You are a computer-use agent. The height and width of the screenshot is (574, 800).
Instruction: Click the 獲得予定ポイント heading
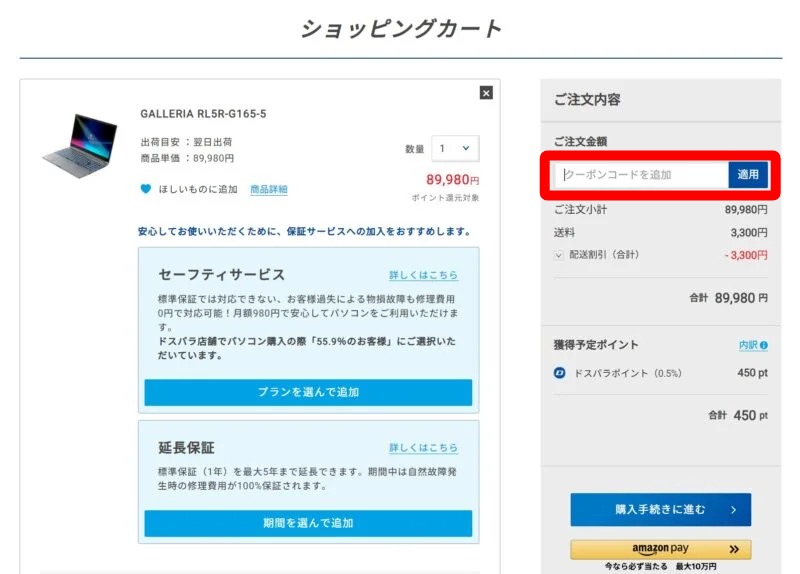pos(596,345)
